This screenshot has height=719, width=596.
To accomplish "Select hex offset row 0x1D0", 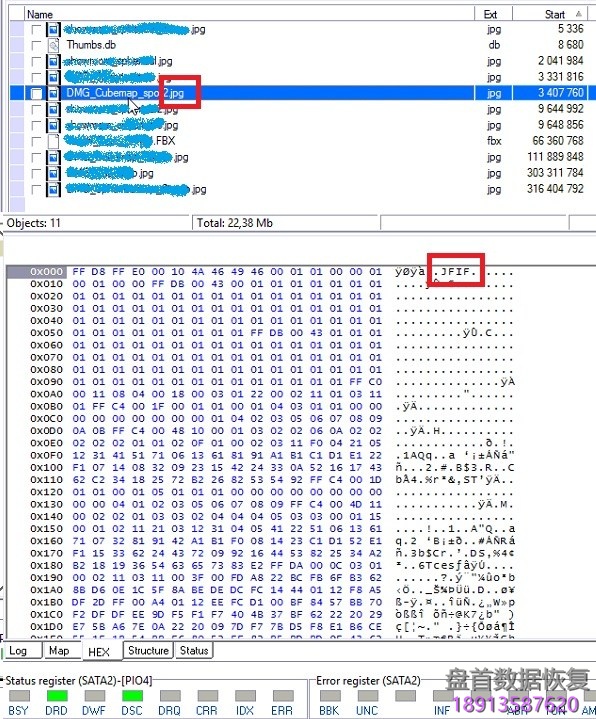I will pyautogui.click(x=46, y=627).
